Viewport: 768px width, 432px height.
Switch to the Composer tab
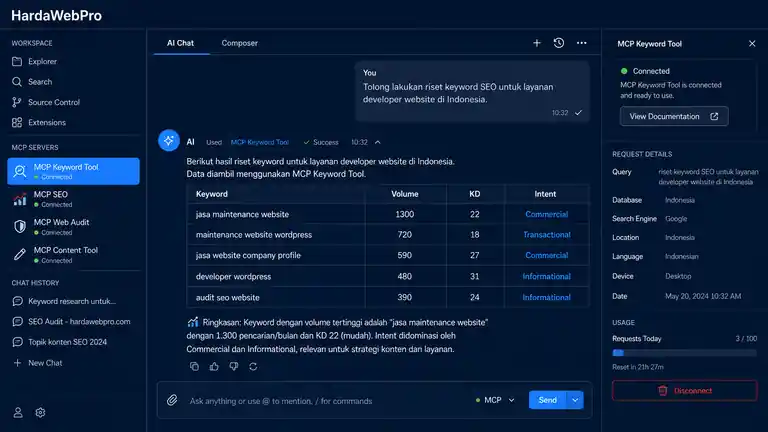coord(240,43)
